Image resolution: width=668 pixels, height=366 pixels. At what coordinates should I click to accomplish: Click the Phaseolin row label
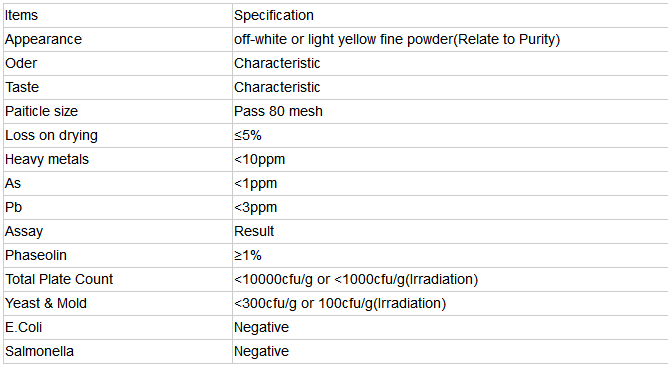(36, 255)
